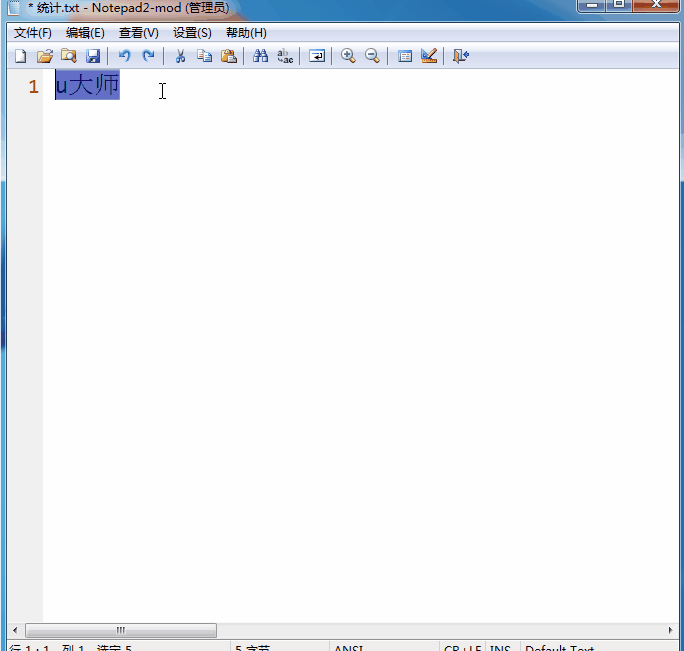Click the Exit toolbar button
The height and width of the screenshot is (651, 684).
(x=460, y=56)
